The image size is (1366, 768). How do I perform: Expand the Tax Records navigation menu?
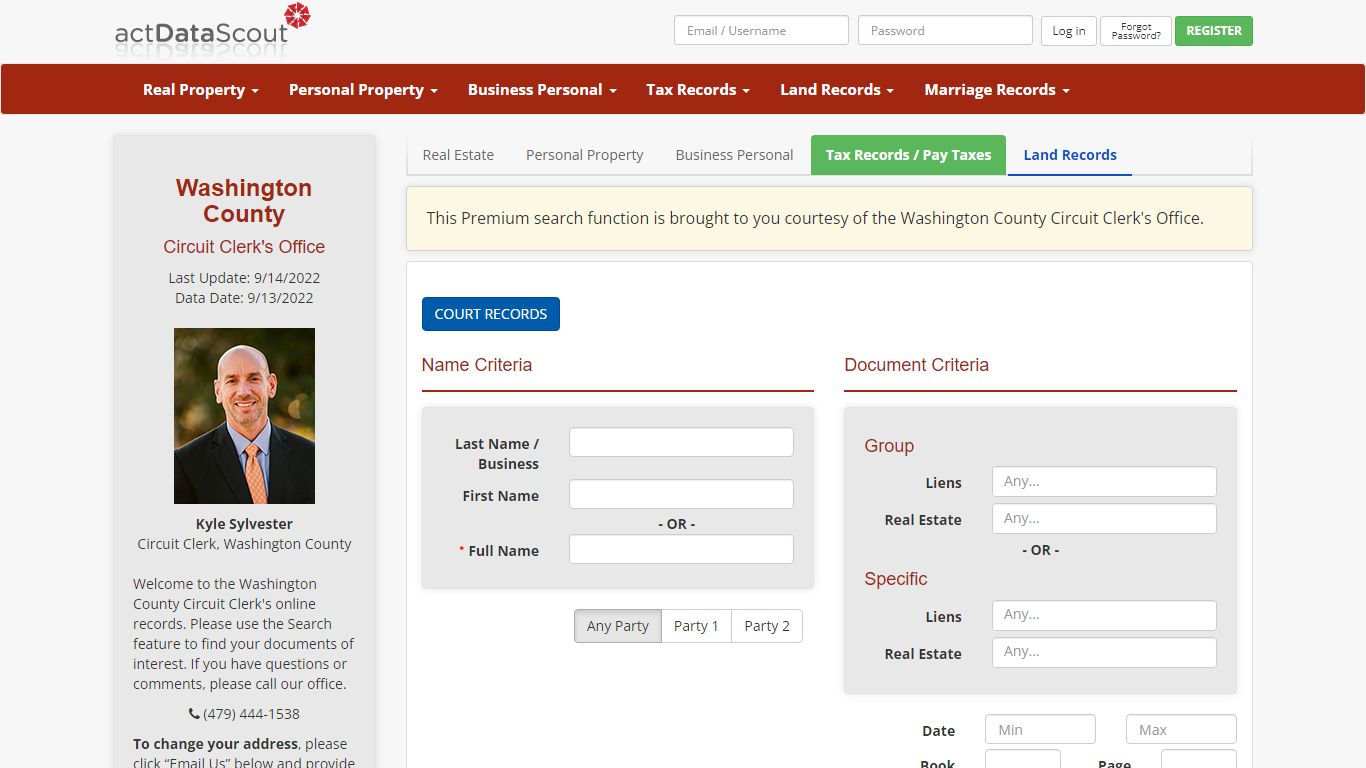point(698,89)
